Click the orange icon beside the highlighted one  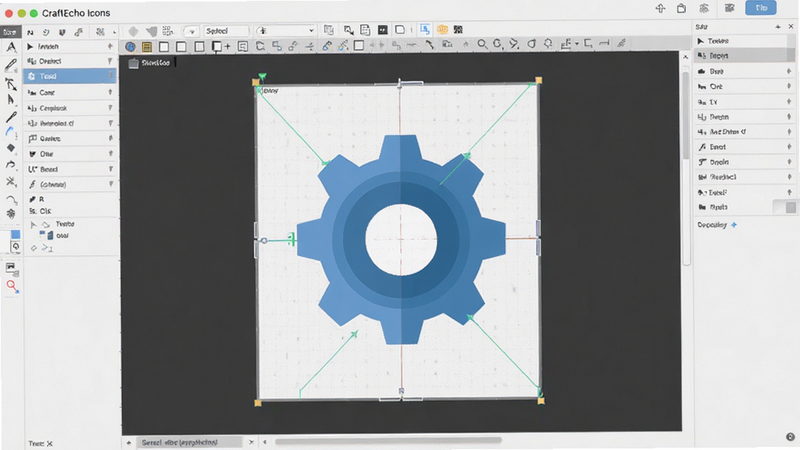click(x=442, y=30)
